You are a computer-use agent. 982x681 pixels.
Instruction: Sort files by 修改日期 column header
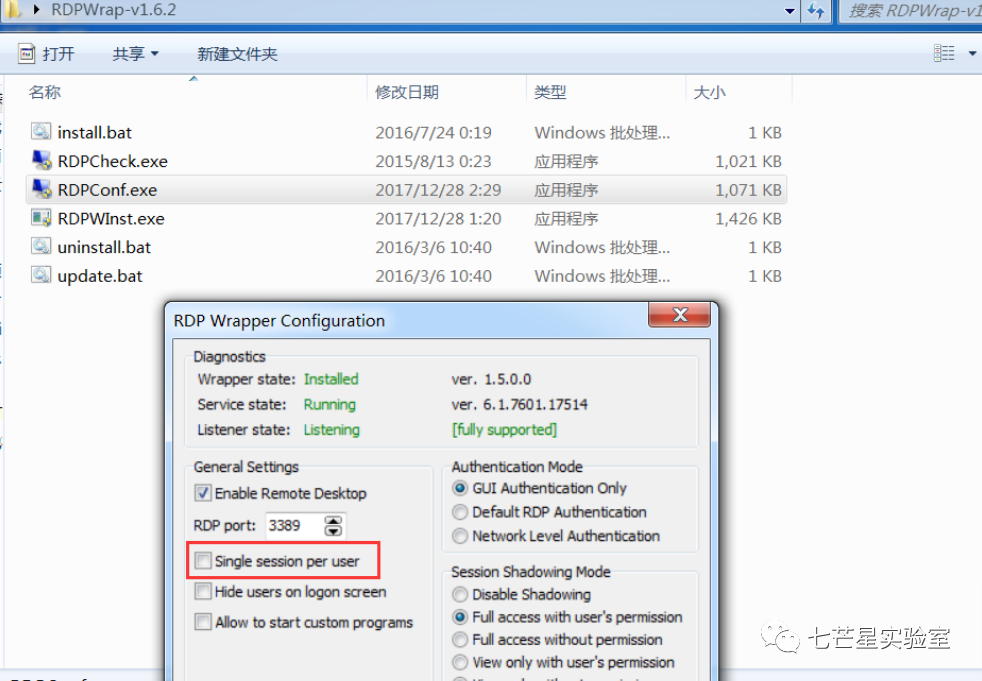[407, 92]
